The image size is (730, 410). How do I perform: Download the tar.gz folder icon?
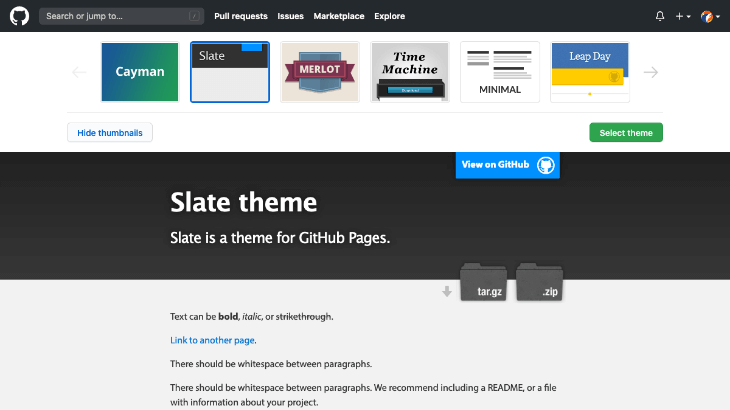click(483, 282)
